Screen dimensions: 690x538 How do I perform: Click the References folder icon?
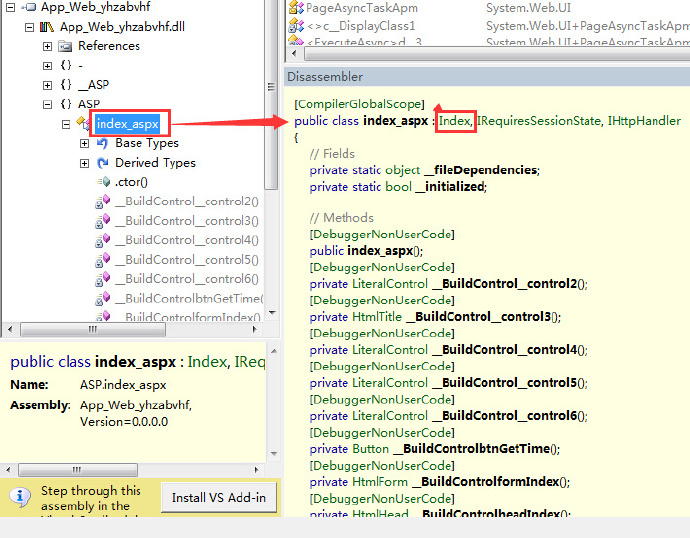(65, 46)
